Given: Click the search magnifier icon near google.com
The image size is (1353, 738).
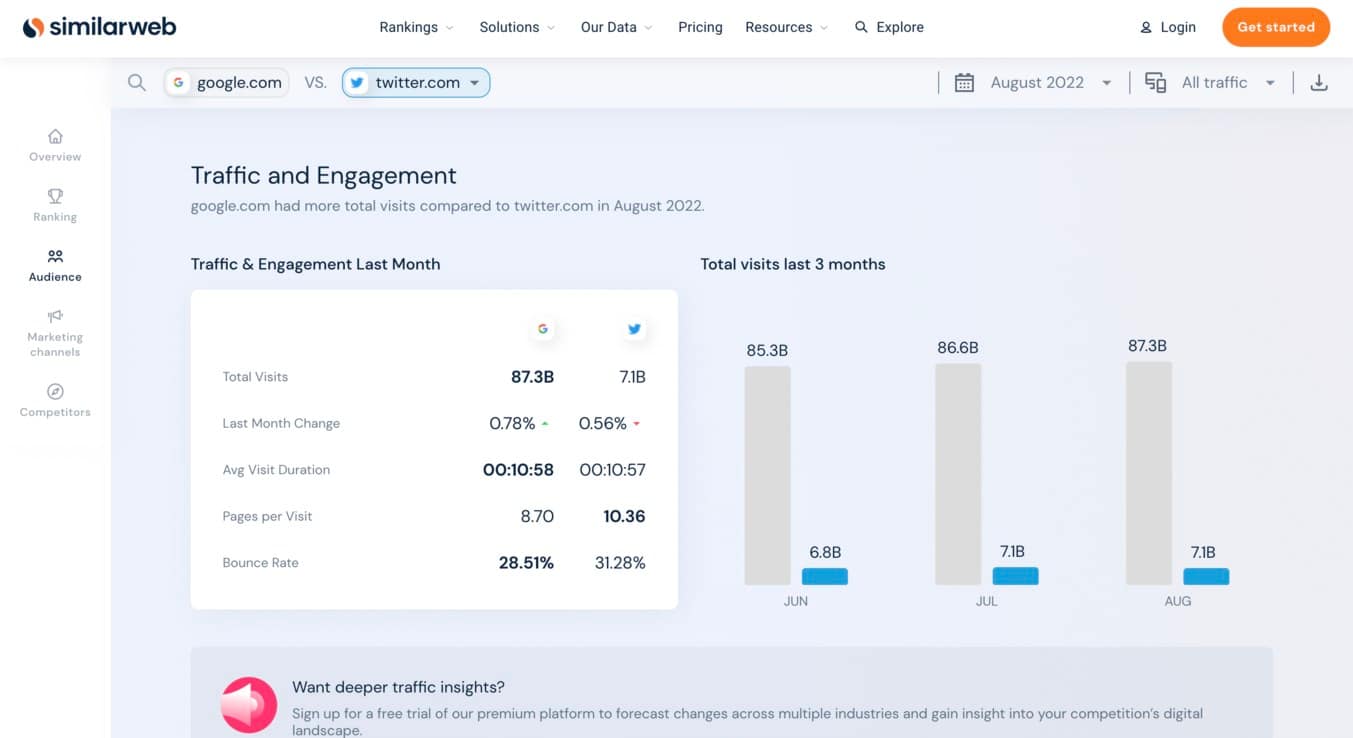Looking at the screenshot, I should (x=137, y=82).
